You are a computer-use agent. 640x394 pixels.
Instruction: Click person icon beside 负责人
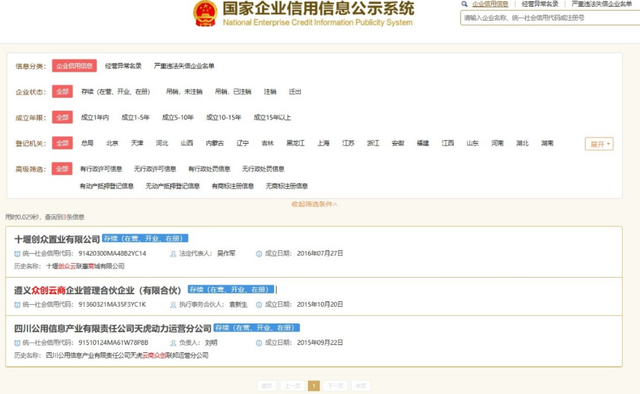173,343
